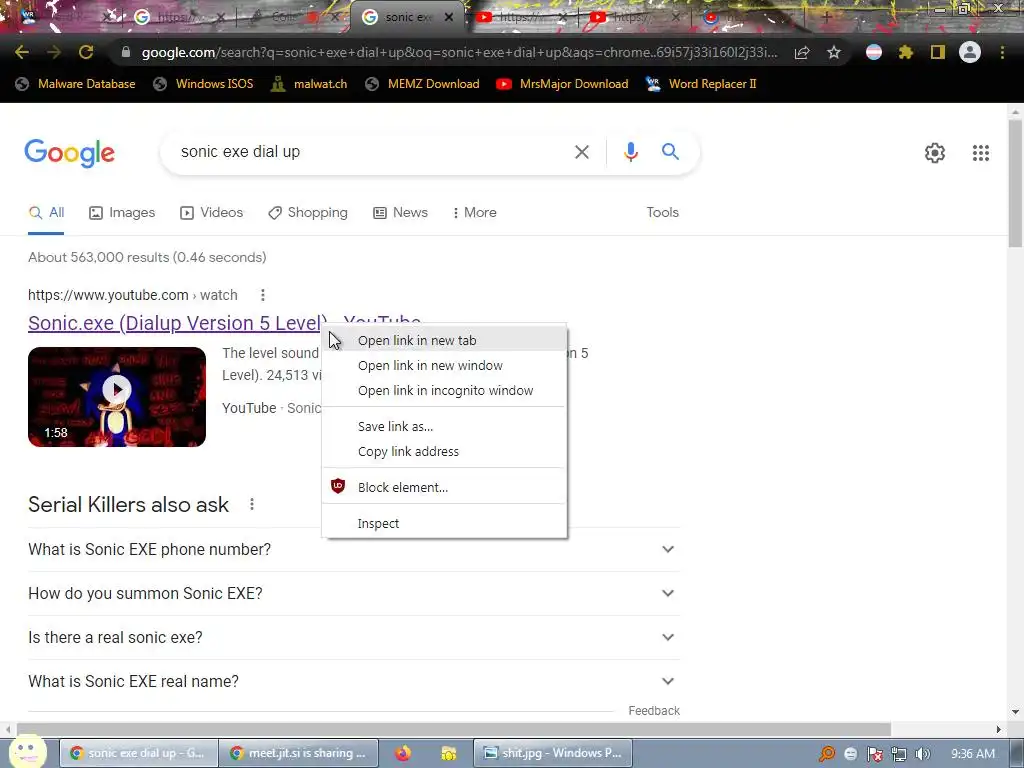Open Malware Database bookmark
This screenshot has height=768, width=1024.
(75, 84)
